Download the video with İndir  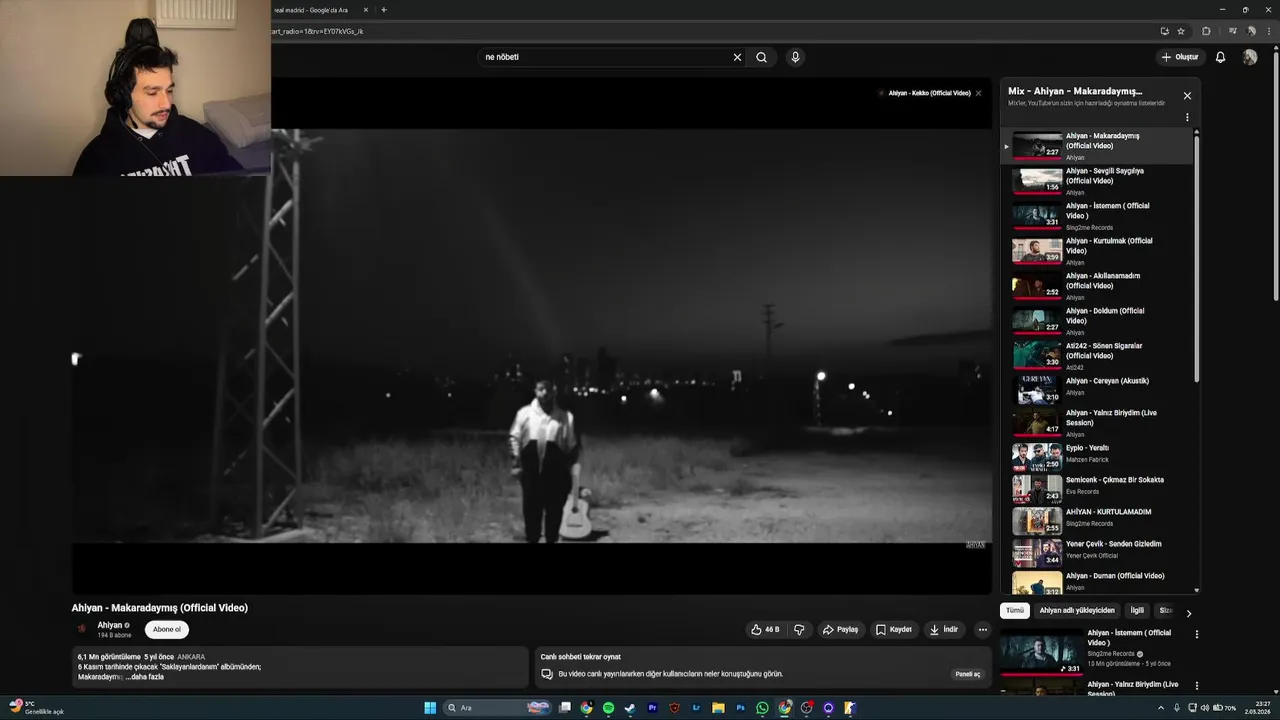pyautogui.click(x=944, y=630)
